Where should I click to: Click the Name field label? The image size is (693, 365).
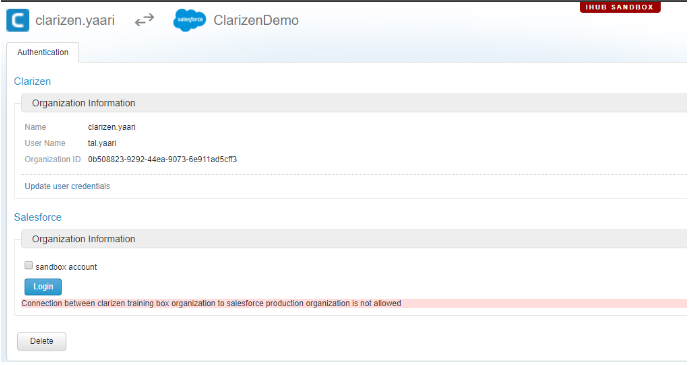pos(35,127)
